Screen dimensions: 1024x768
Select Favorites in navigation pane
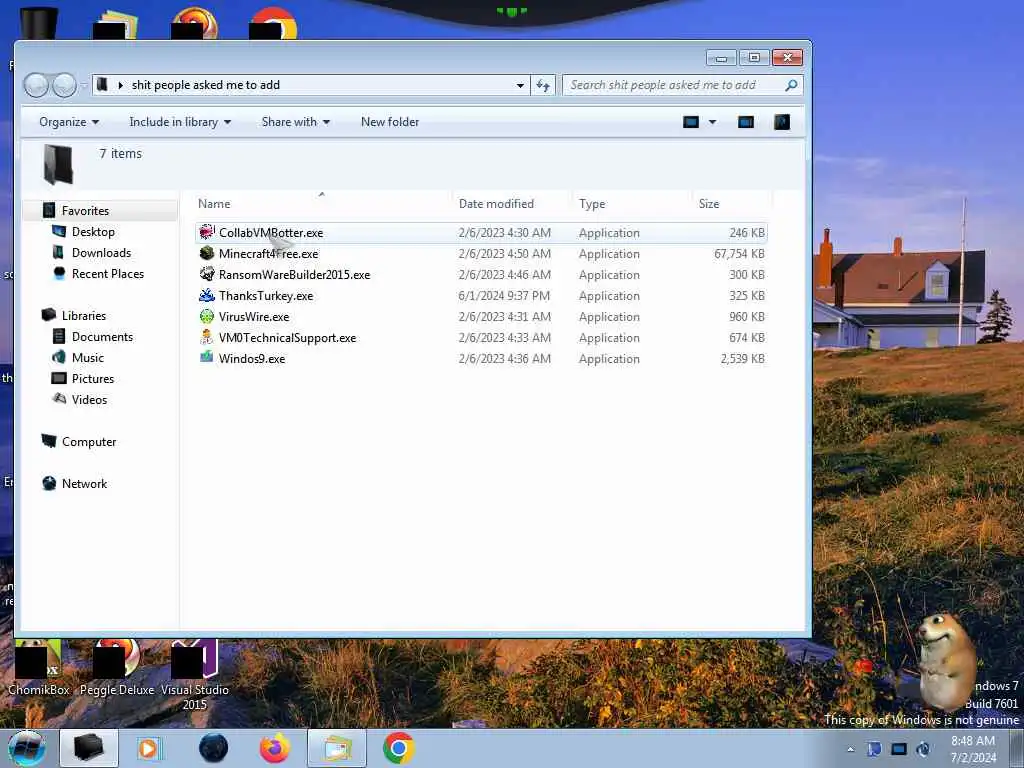(85, 210)
